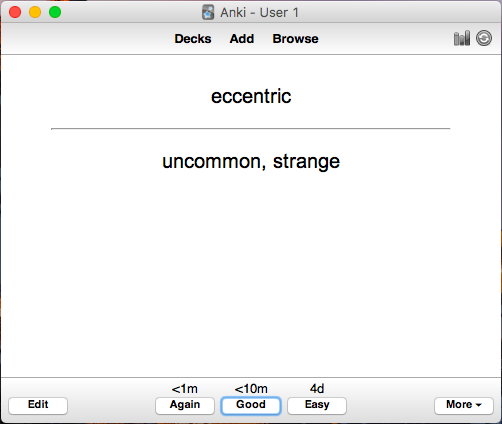Image resolution: width=502 pixels, height=424 pixels.
Task: Rate the card as Good
Action: click(x=251, y=406)
